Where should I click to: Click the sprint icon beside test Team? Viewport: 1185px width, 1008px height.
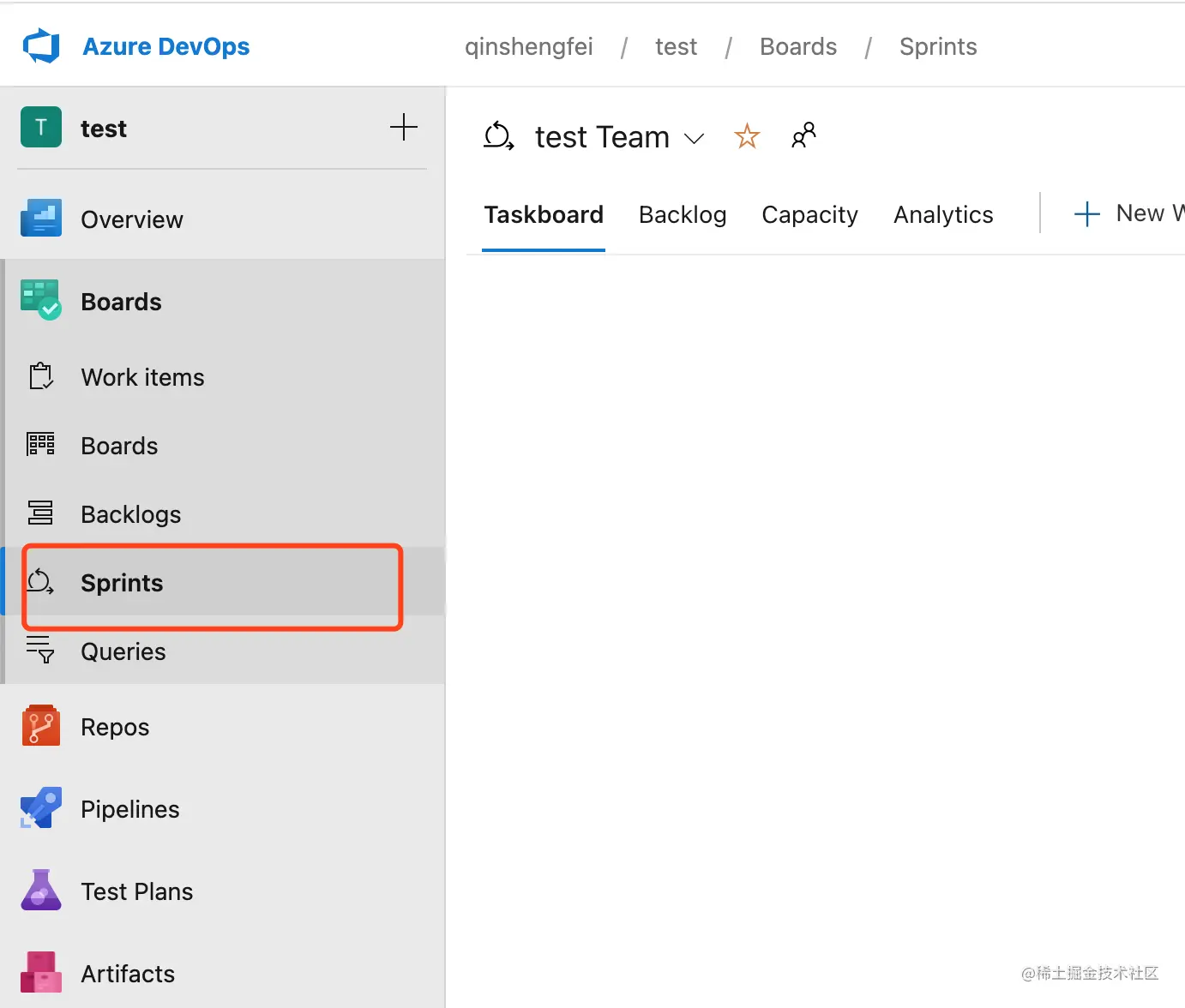point(498,135)
